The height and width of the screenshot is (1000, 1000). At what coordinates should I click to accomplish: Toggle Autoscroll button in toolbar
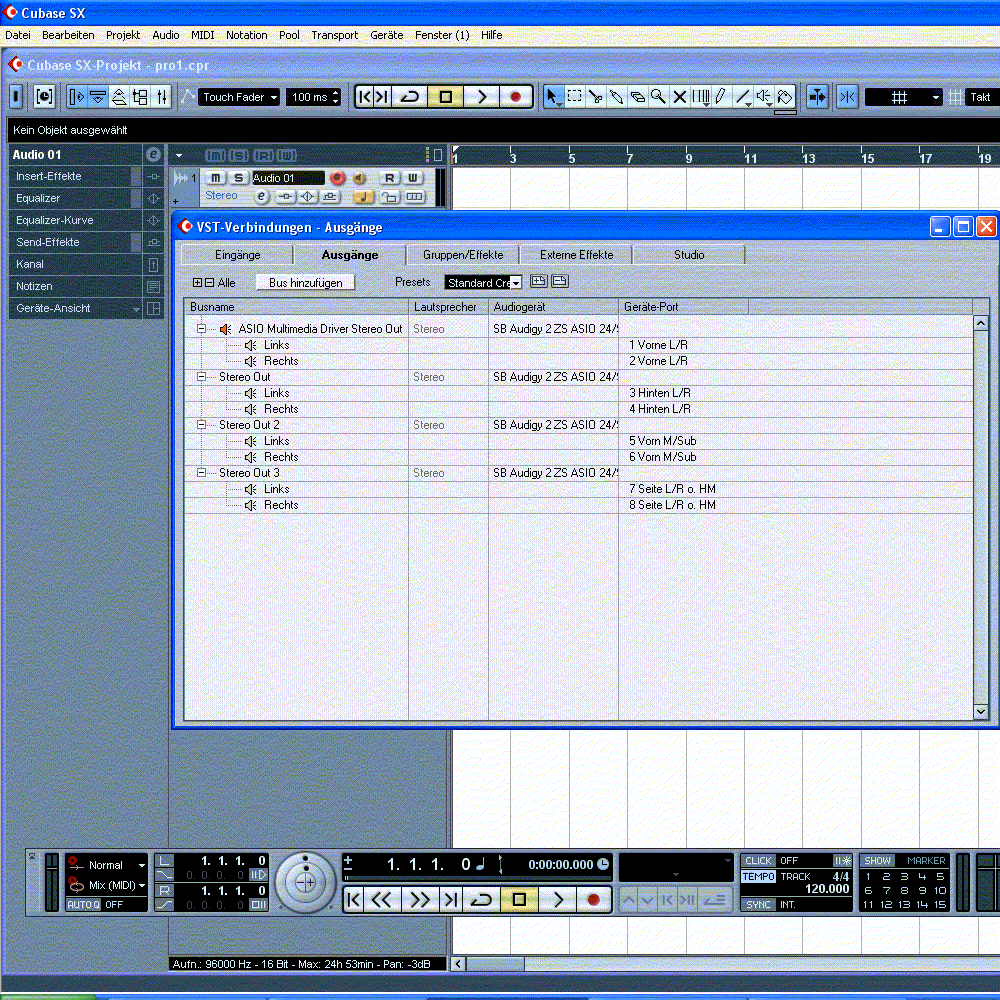click(817, 97)
